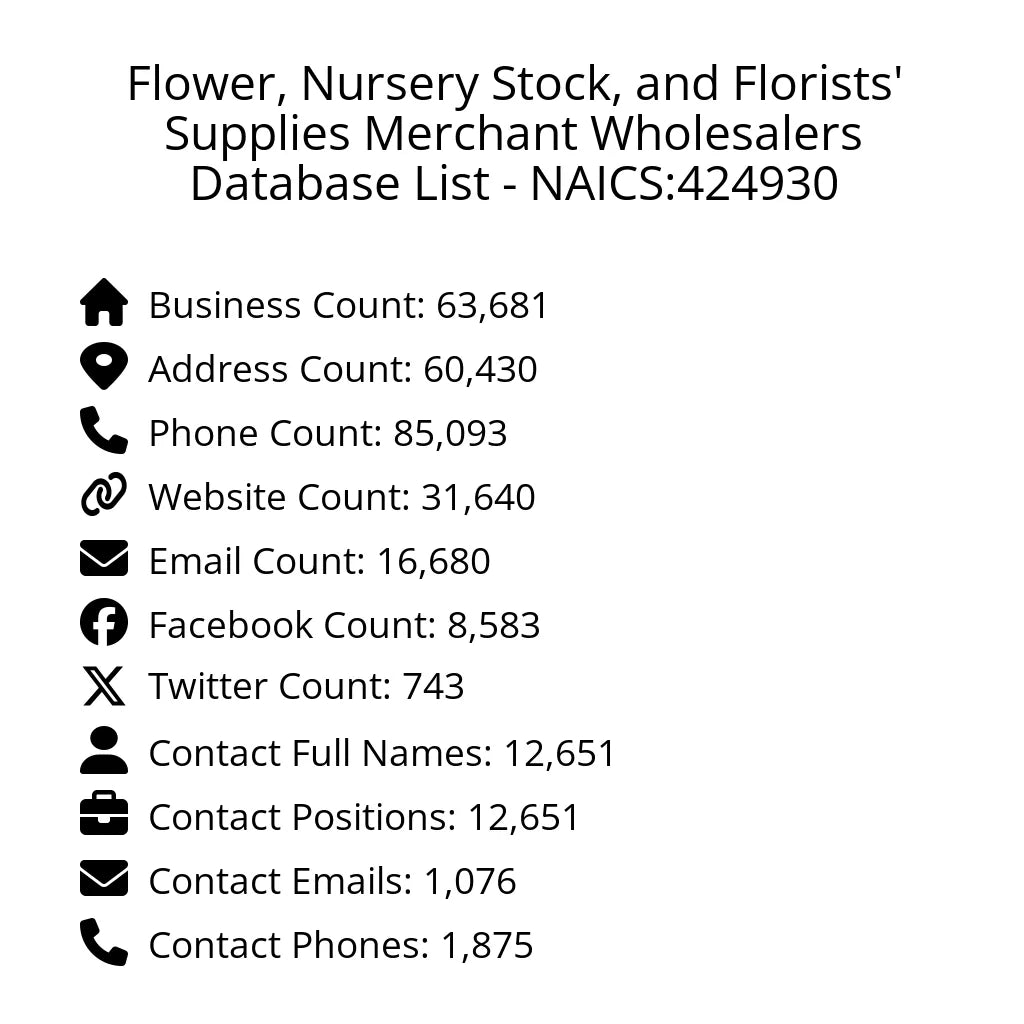Click the house icon beside Business Count
The image size is (1024, 1024).
(104, 303)
